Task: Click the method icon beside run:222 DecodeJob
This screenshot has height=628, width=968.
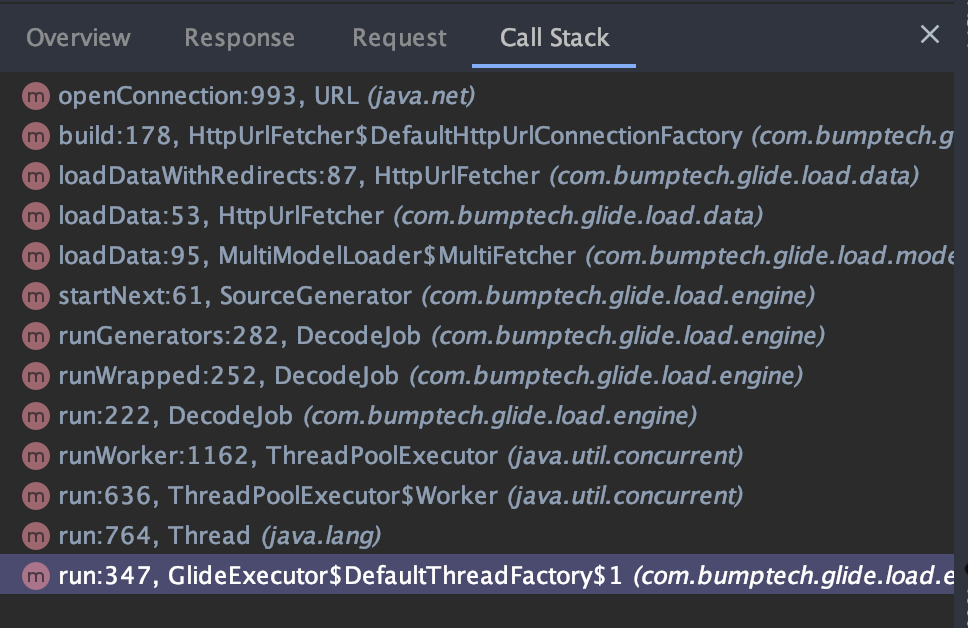Action: tap(36, 416)
